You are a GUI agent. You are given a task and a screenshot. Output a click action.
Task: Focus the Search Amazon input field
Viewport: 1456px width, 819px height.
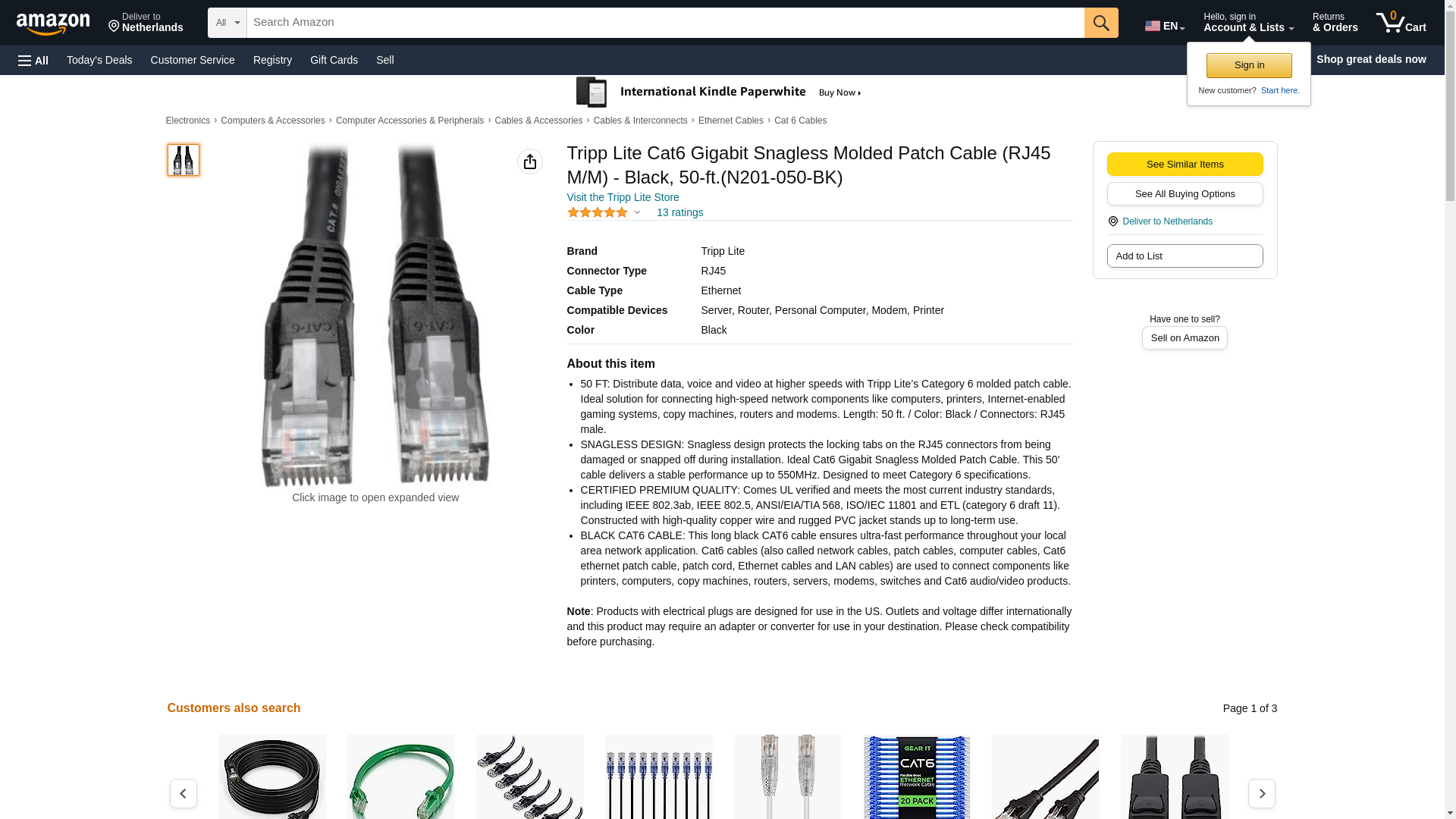click(665, 23)
